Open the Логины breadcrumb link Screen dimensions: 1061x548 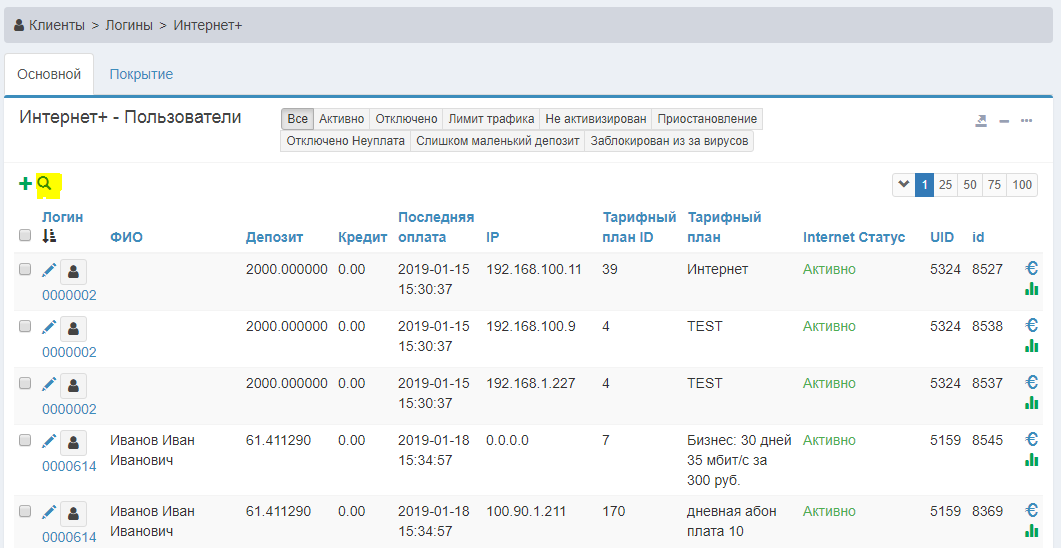[x=129, y=25]
